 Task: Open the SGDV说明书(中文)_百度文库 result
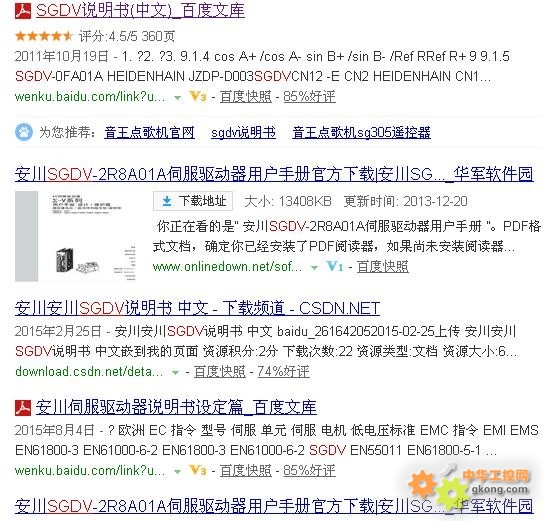click(x=140, y=10)
